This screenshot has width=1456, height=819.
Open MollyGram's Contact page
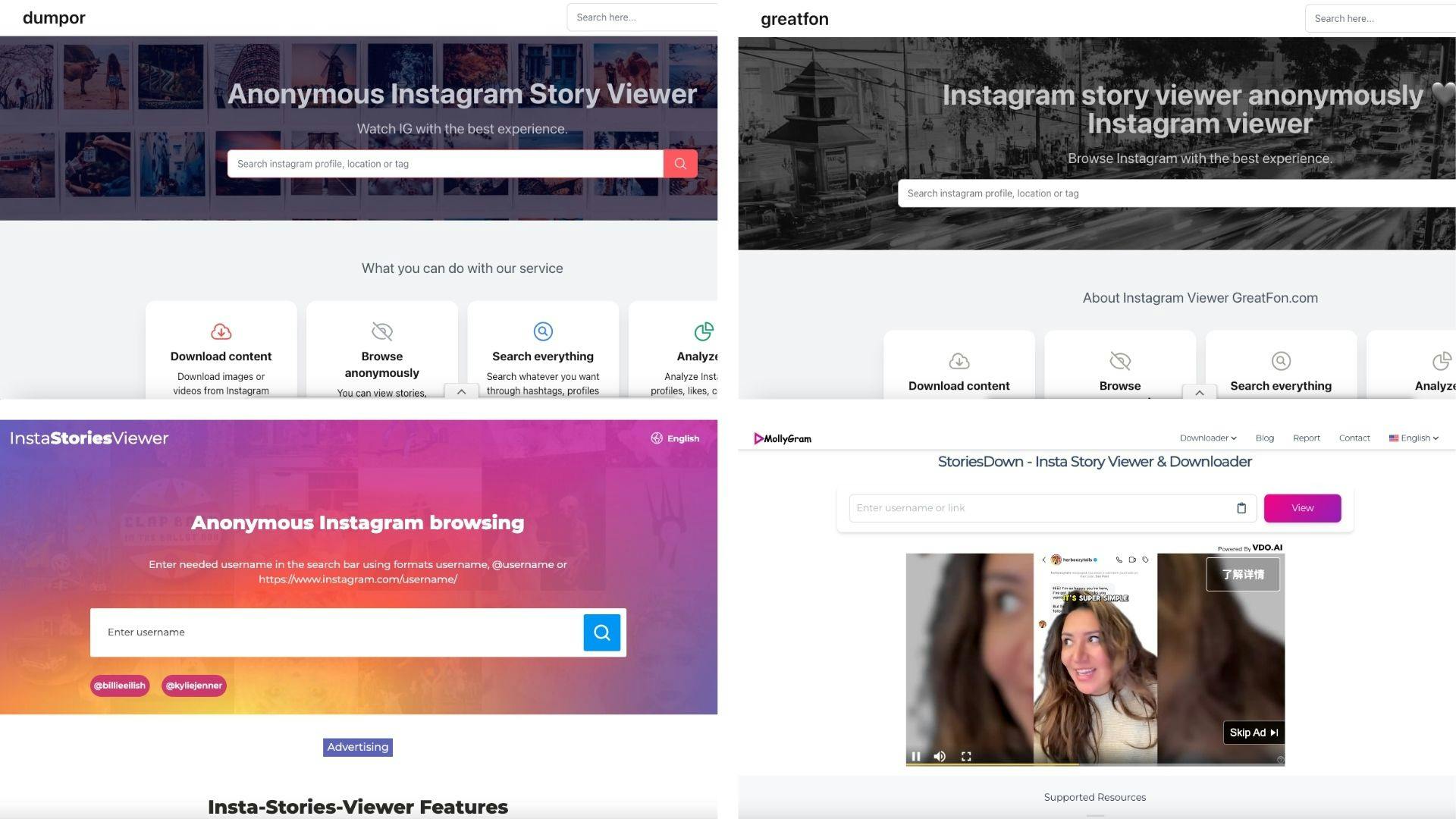(1354, 438)
